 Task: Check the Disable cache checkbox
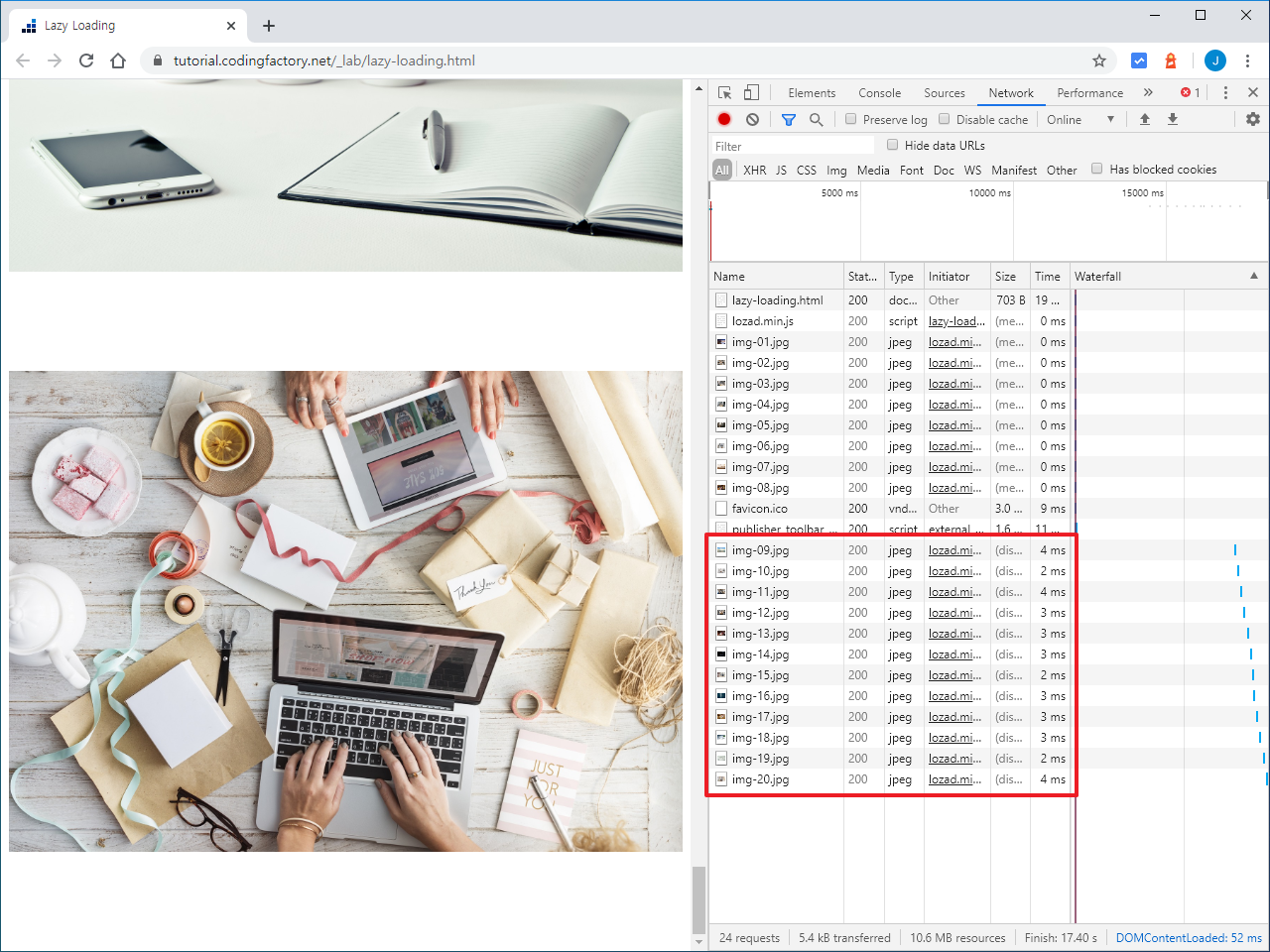(x=945, y=119)
